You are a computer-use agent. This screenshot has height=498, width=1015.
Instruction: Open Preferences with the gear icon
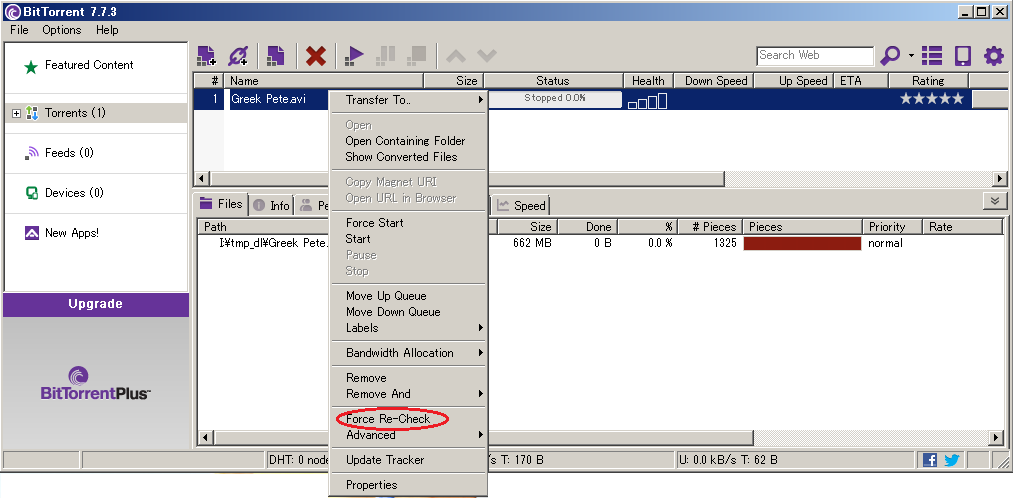point(993,56)
